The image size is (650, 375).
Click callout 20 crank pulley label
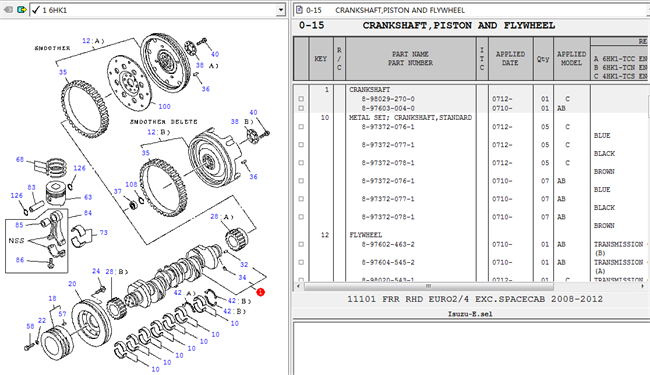(72, 284)
